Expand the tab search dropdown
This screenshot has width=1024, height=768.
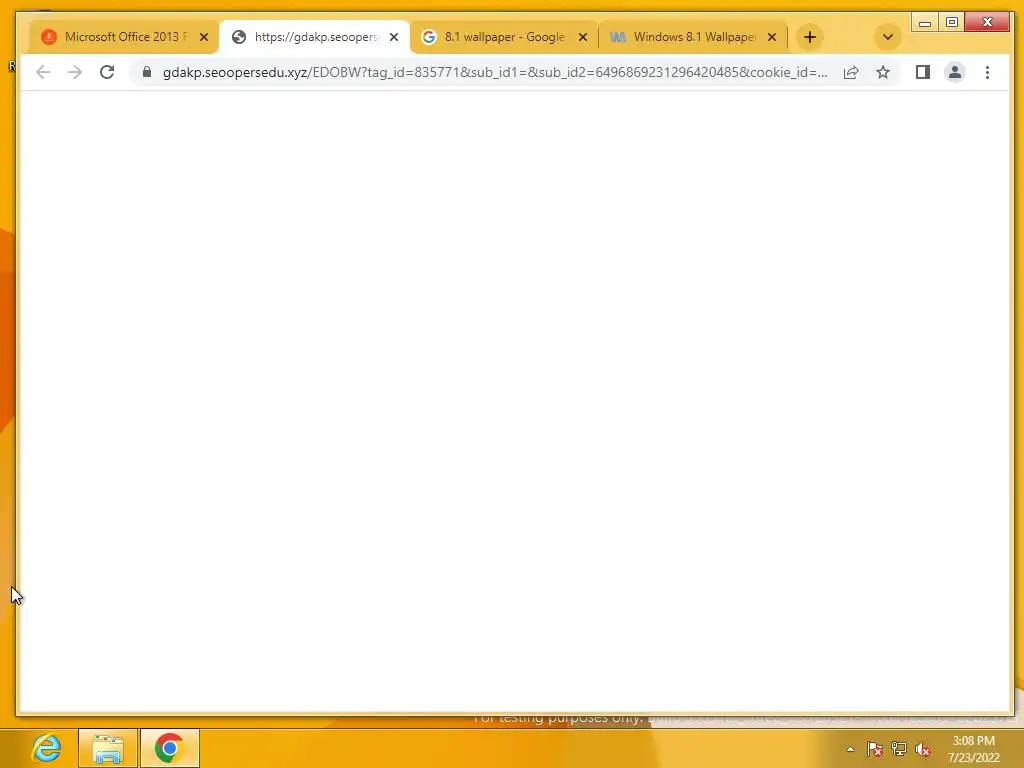888,37
